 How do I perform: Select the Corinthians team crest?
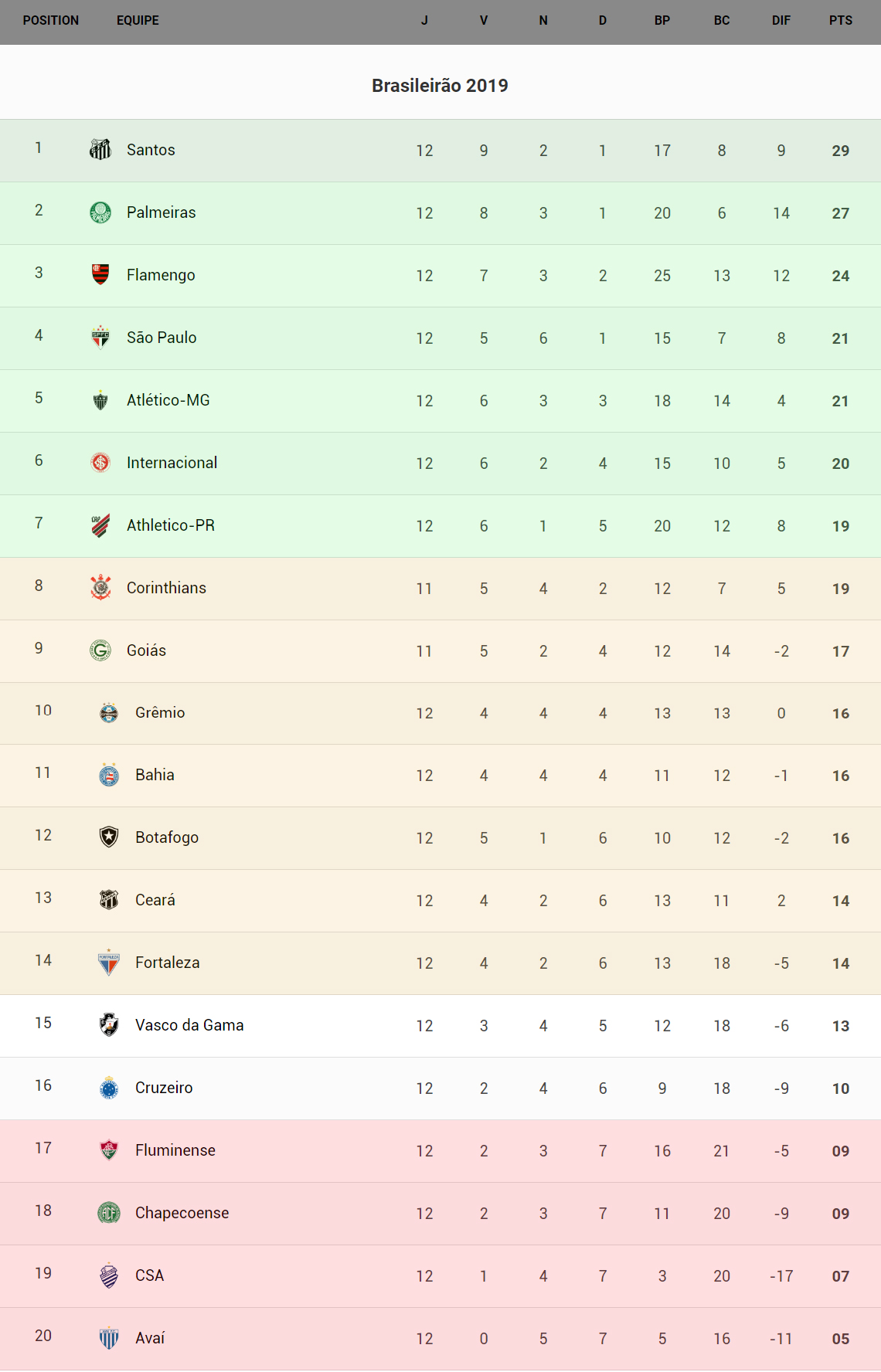[x=100, y=587]
